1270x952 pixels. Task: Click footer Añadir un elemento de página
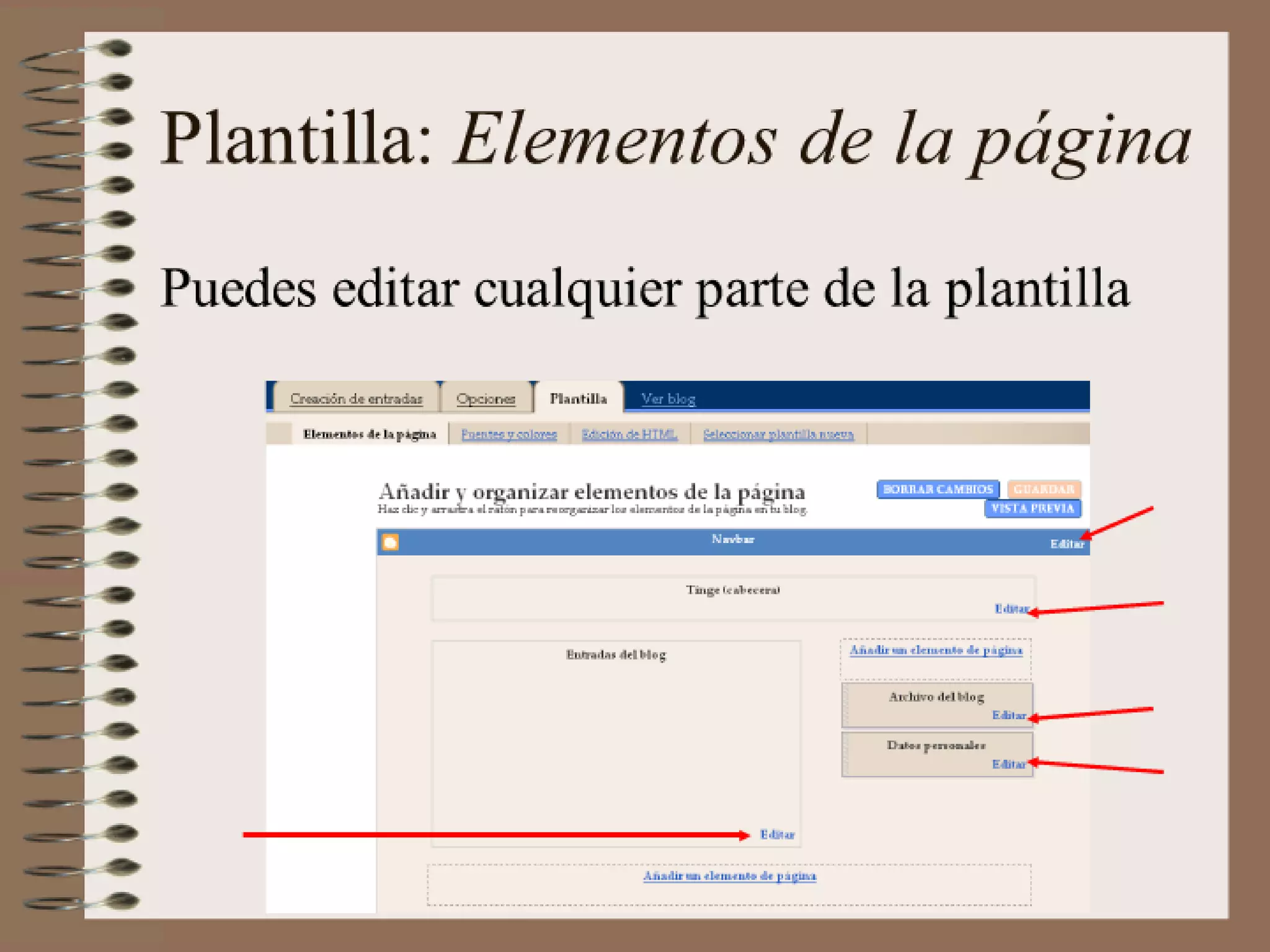click(730, 876)
